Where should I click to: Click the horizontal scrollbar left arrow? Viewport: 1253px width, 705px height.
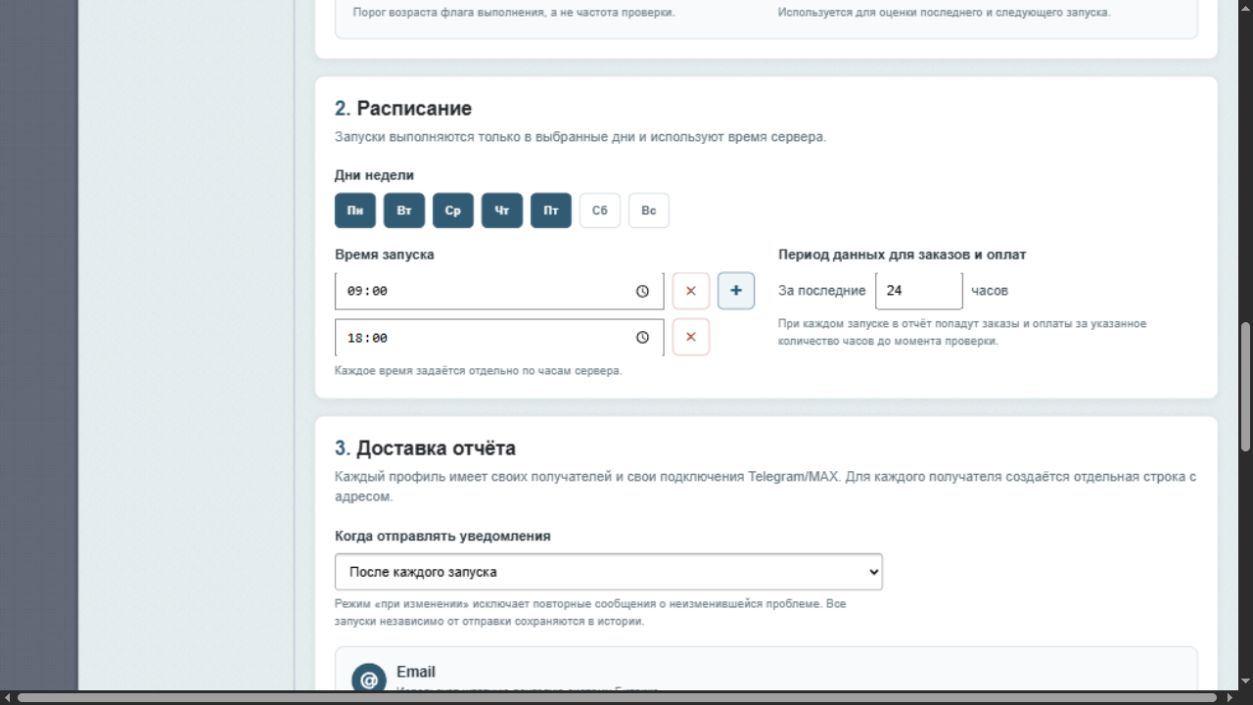7,697
